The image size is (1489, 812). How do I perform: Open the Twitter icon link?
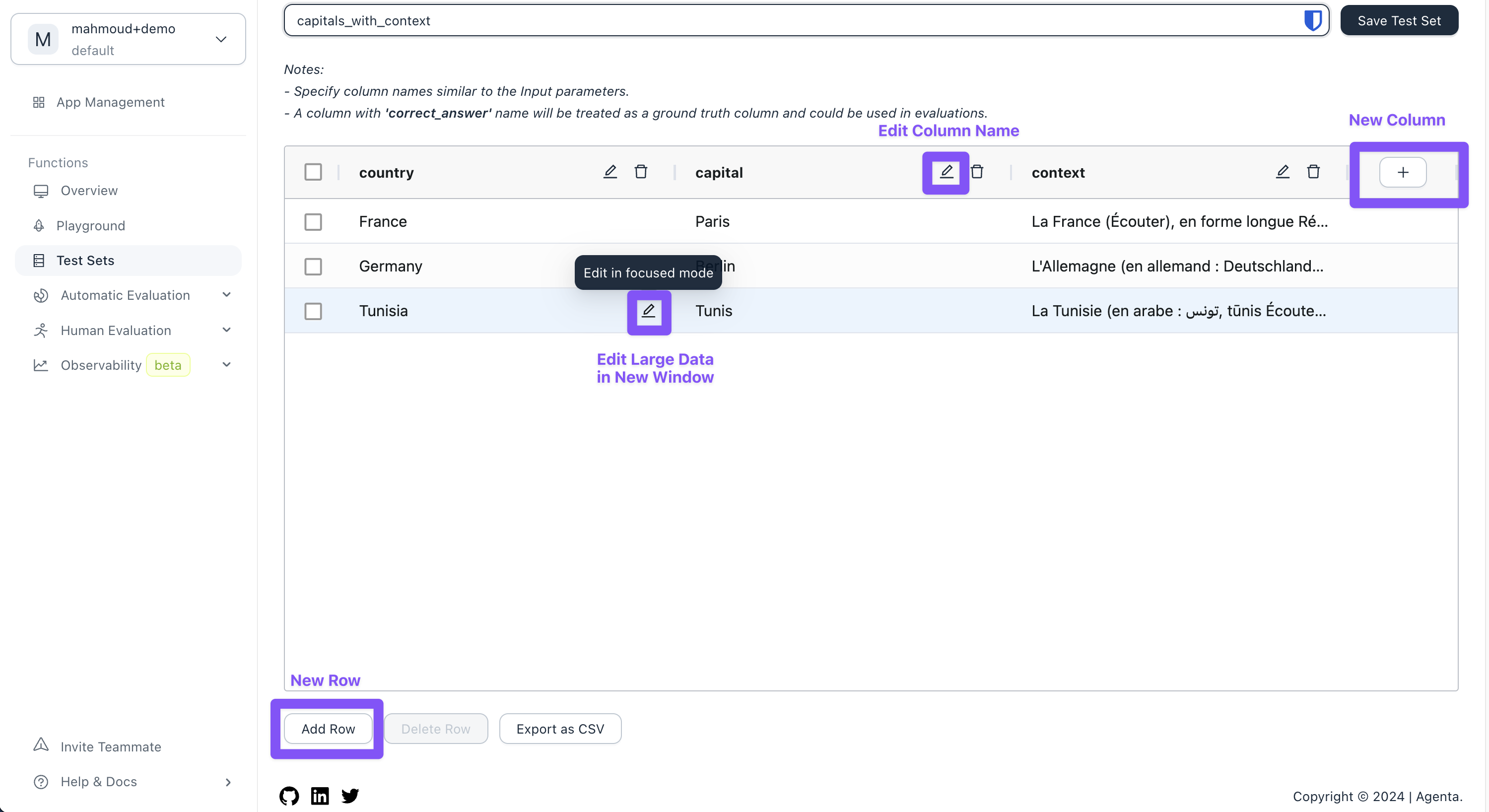(x=350, y=796)
